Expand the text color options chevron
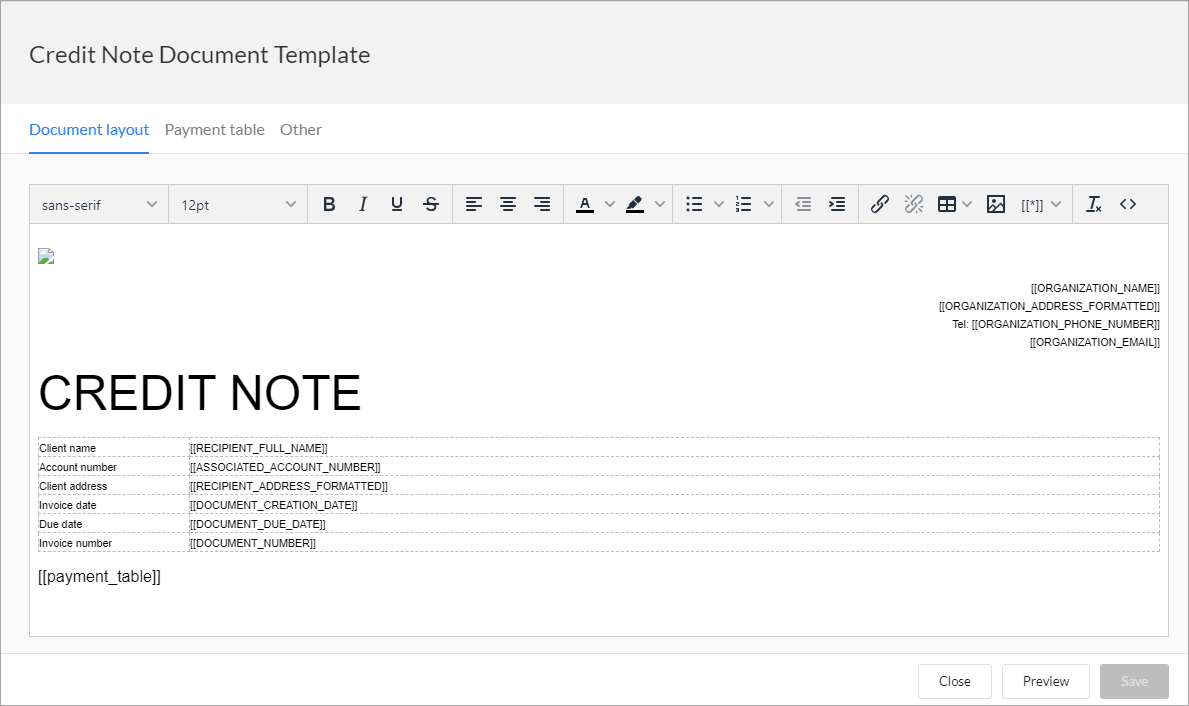 click(610, 204)
